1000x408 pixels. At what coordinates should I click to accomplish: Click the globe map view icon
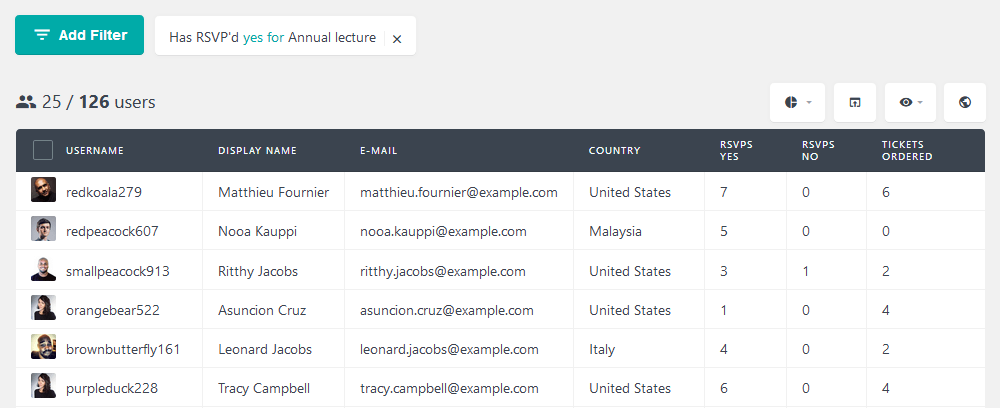[965, 102]
